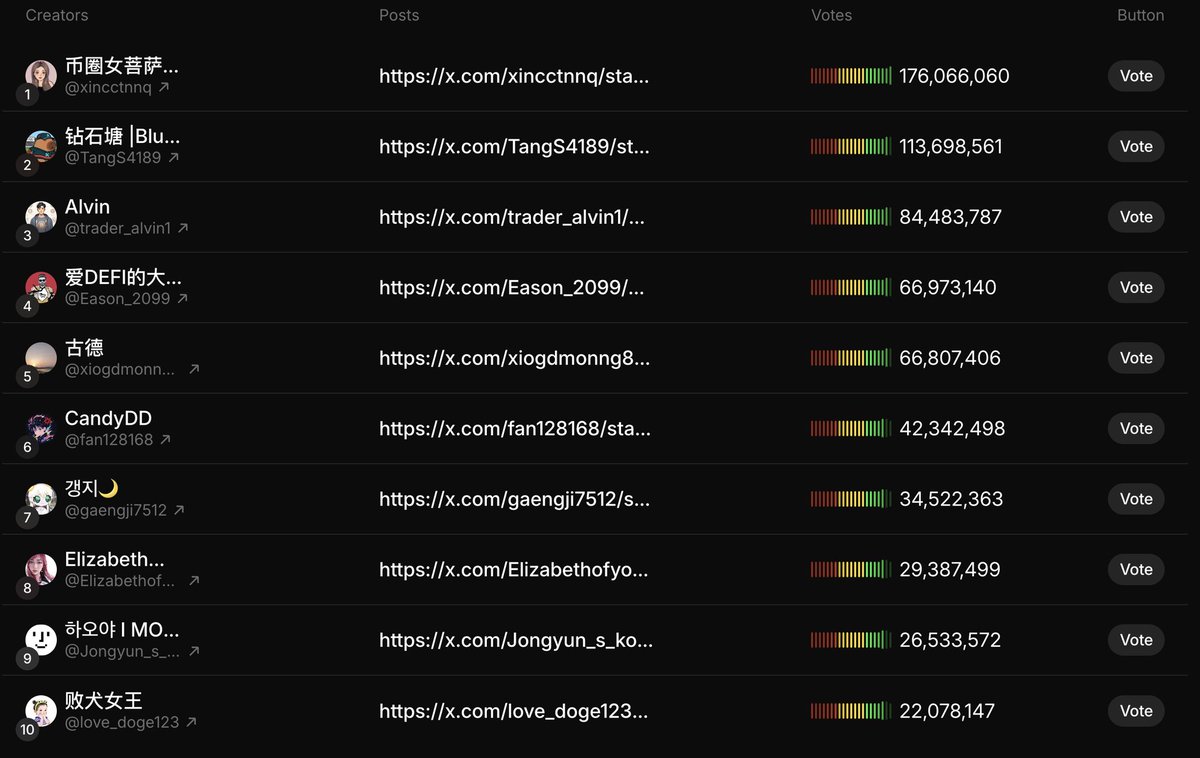The height and width of the screenshot is (758, 1200).
Task: Select handle text @fan128168
Action: pos(109,440)
